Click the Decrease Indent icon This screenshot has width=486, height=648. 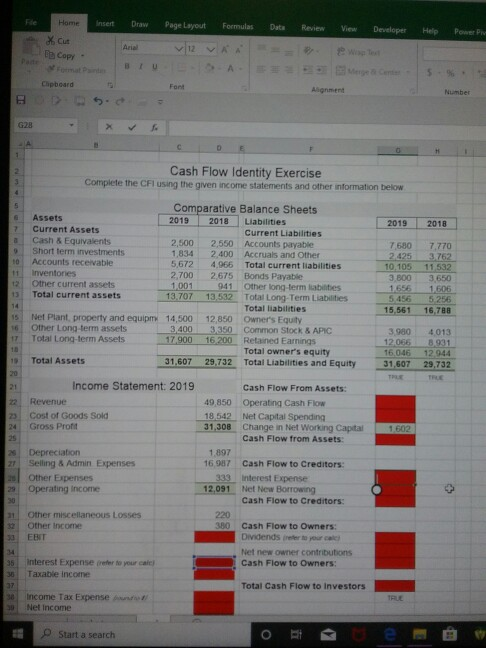point(308,71)
